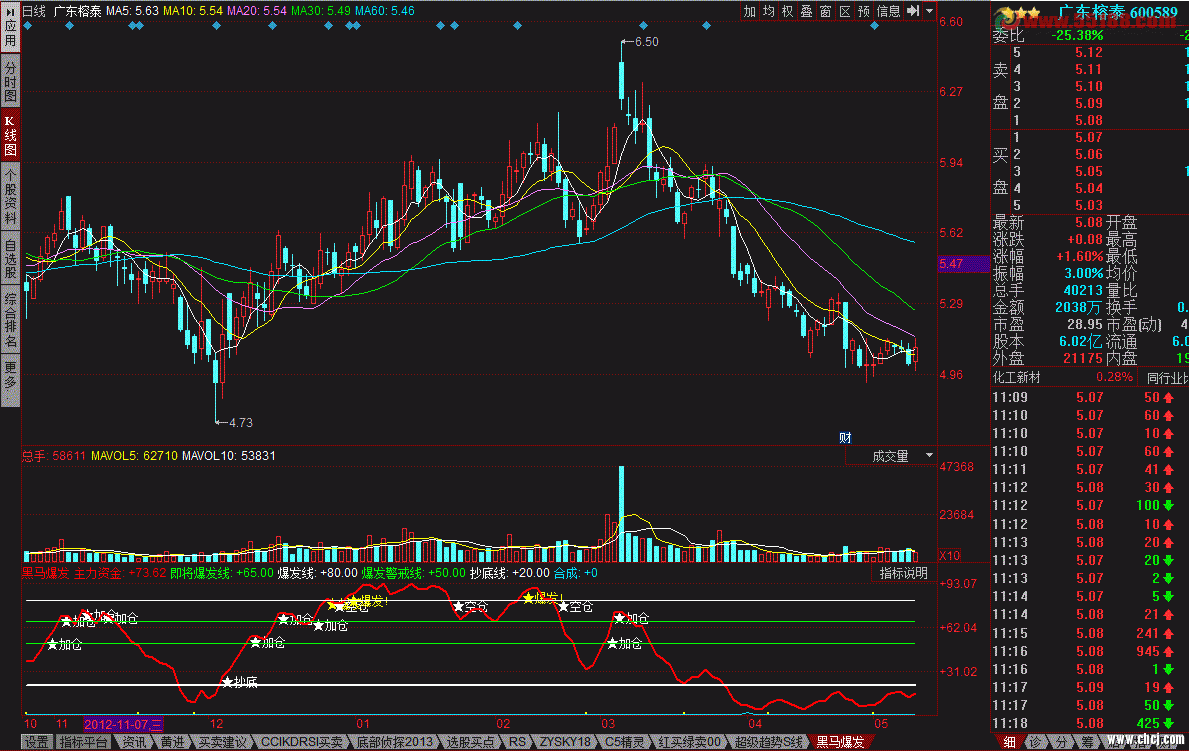Toggle the 均 moving average button
Viewport: 1189px width, 751px height.
(768, 11)
